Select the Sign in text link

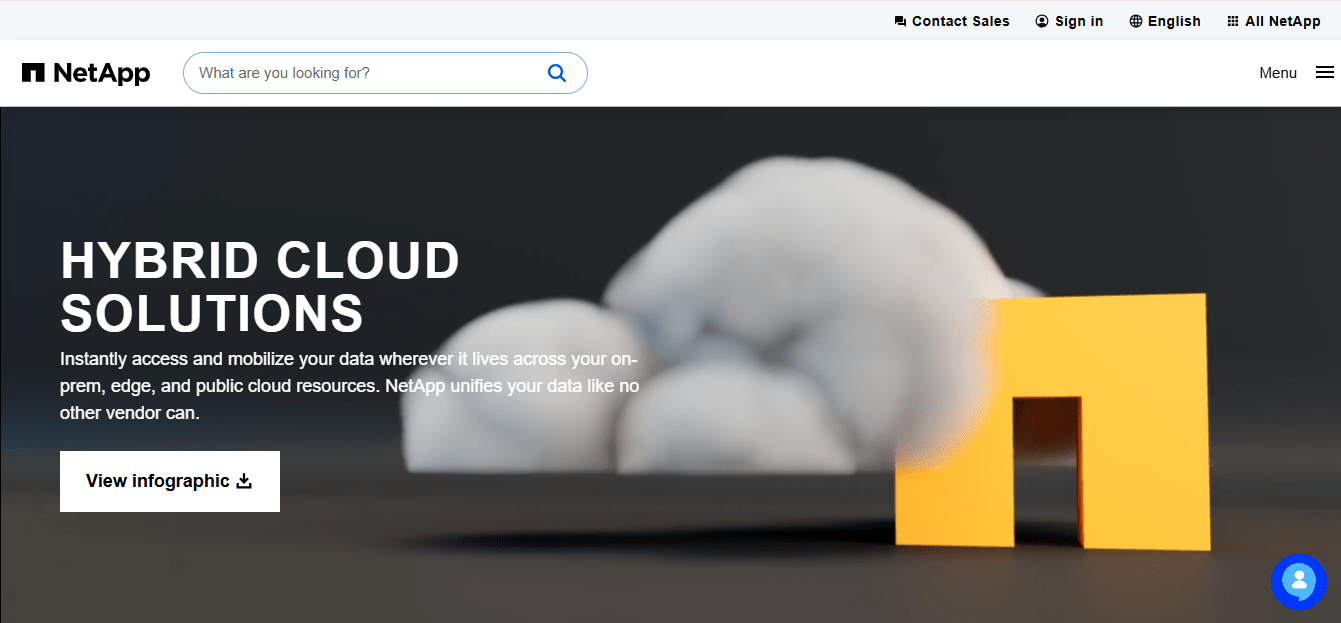coord(1079,21)
